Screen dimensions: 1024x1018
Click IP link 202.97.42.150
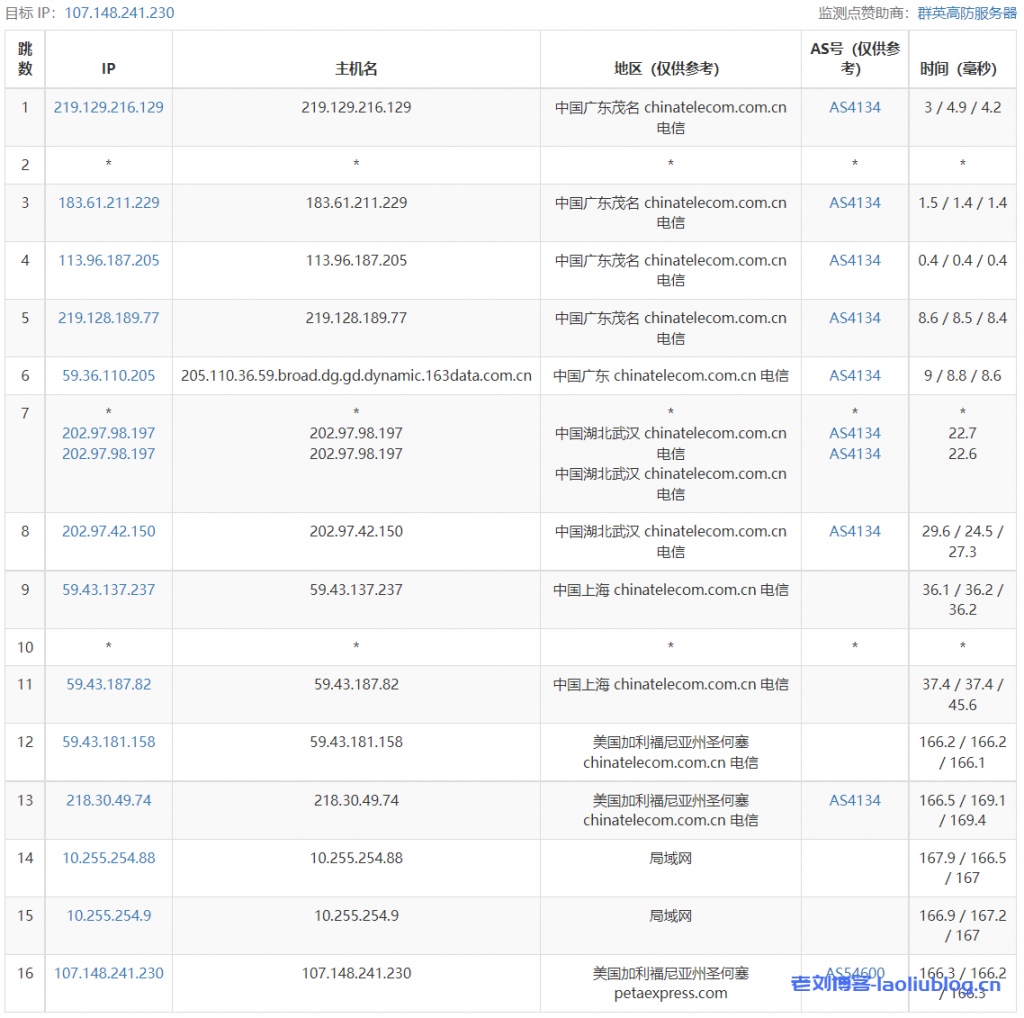click(x=109, y=532)
